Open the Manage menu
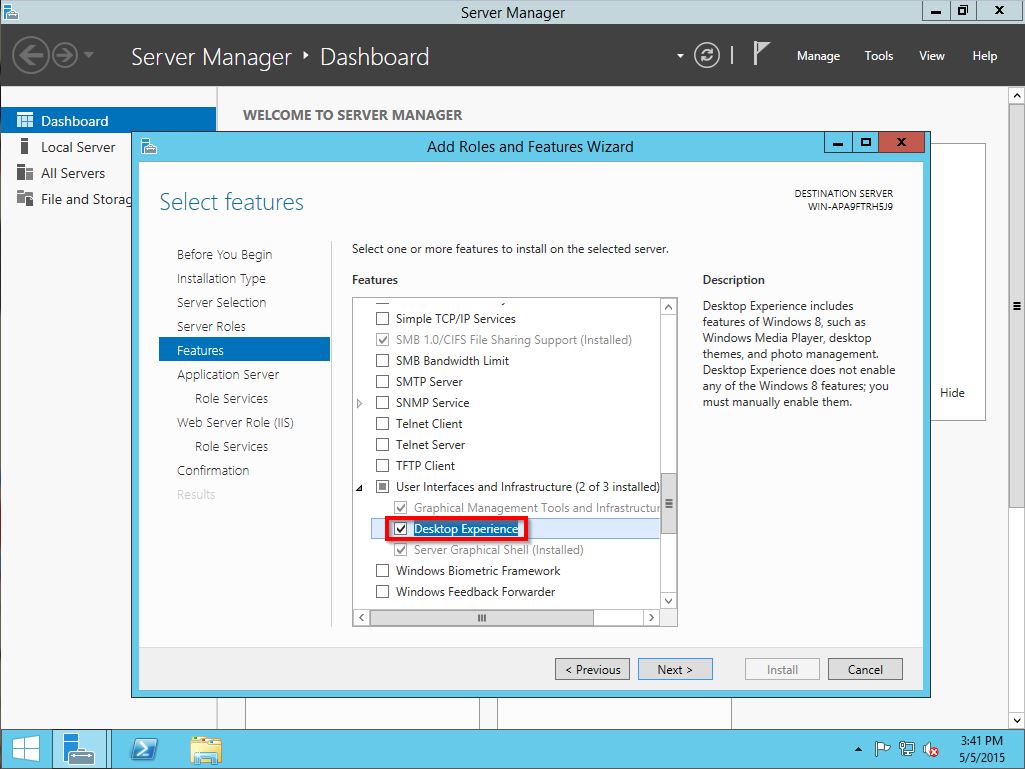 [x=818, y=56]
